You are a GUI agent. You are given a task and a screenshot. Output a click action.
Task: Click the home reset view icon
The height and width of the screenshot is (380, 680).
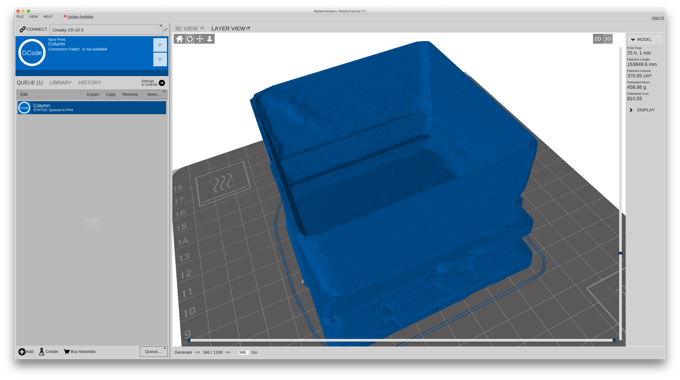pos(179,39)
